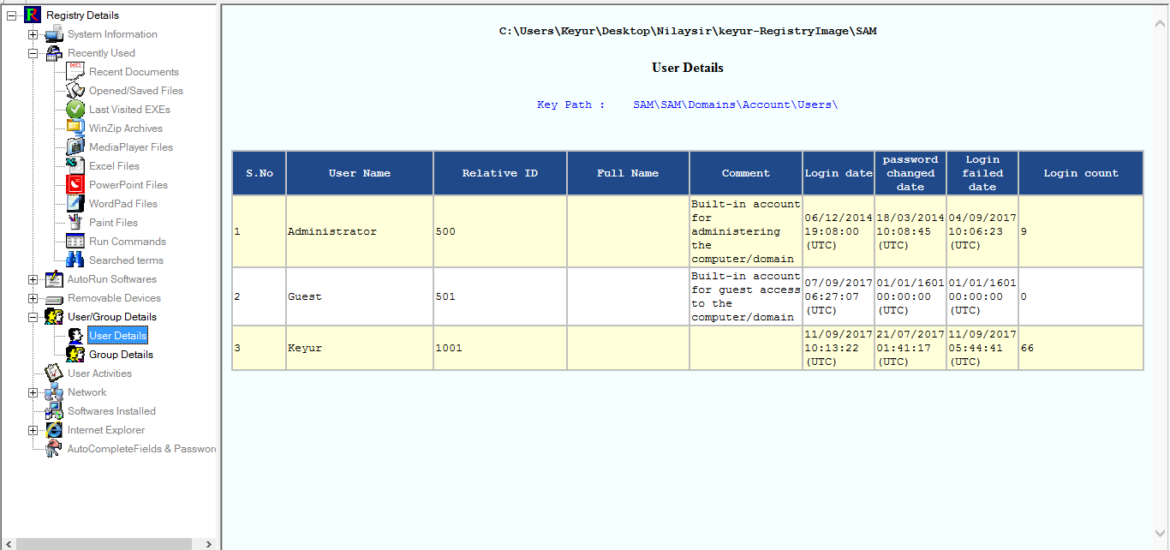Click the tree panel scroll right arrow

pyautogui.click(x=209, y=543)
